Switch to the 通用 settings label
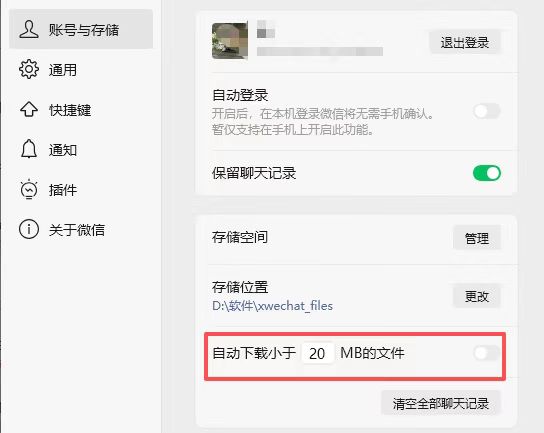The height and width of the screenshot is (433, 544). [63, 70]
